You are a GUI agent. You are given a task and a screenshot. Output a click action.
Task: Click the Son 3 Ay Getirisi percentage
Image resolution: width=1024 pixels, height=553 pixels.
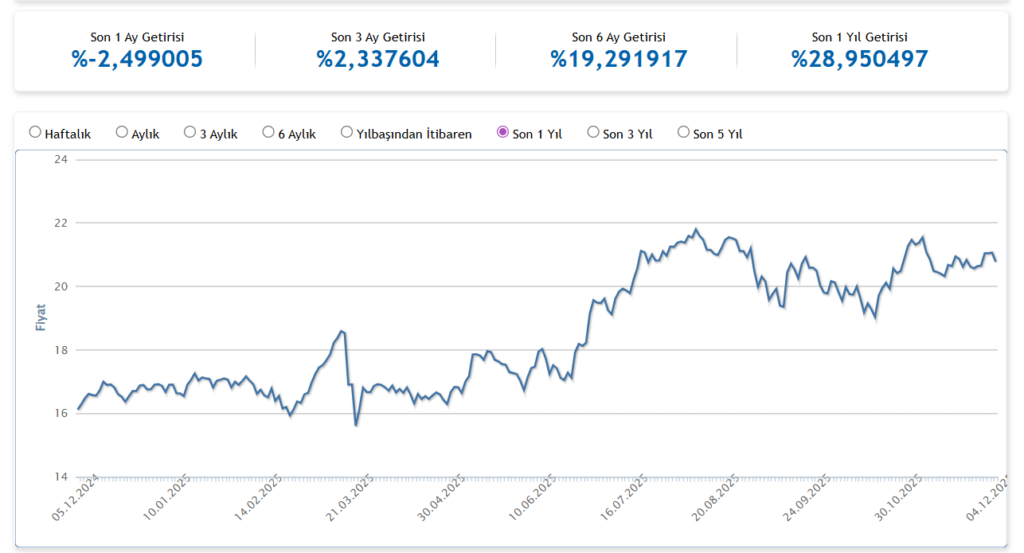(x=378, y=59)
